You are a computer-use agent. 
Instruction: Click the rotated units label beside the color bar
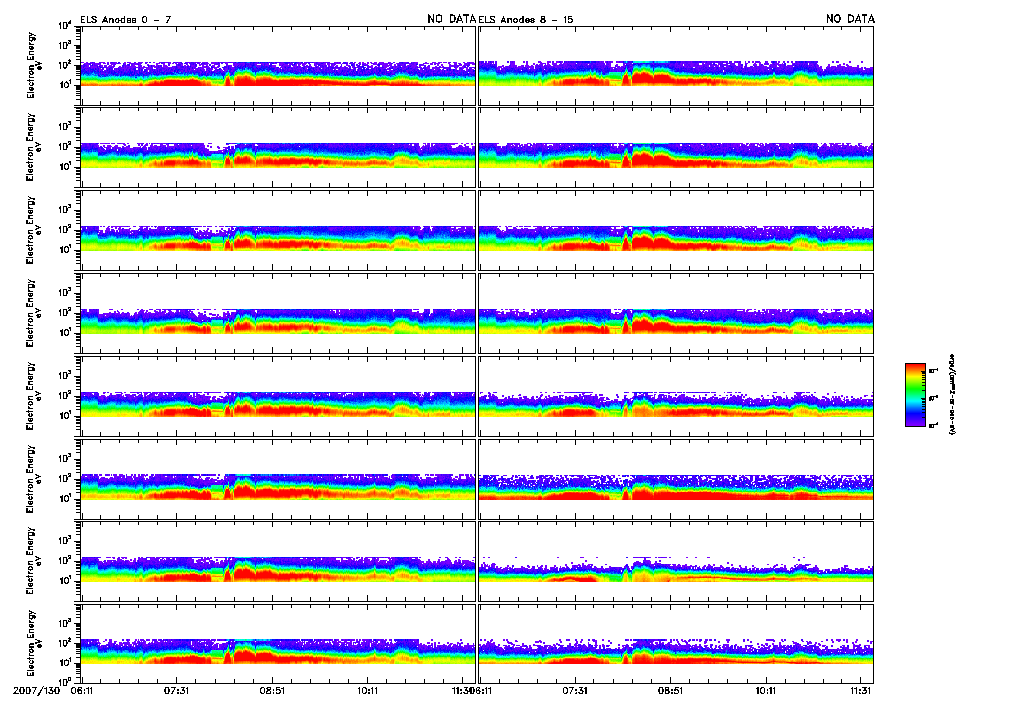coord(952,394)
